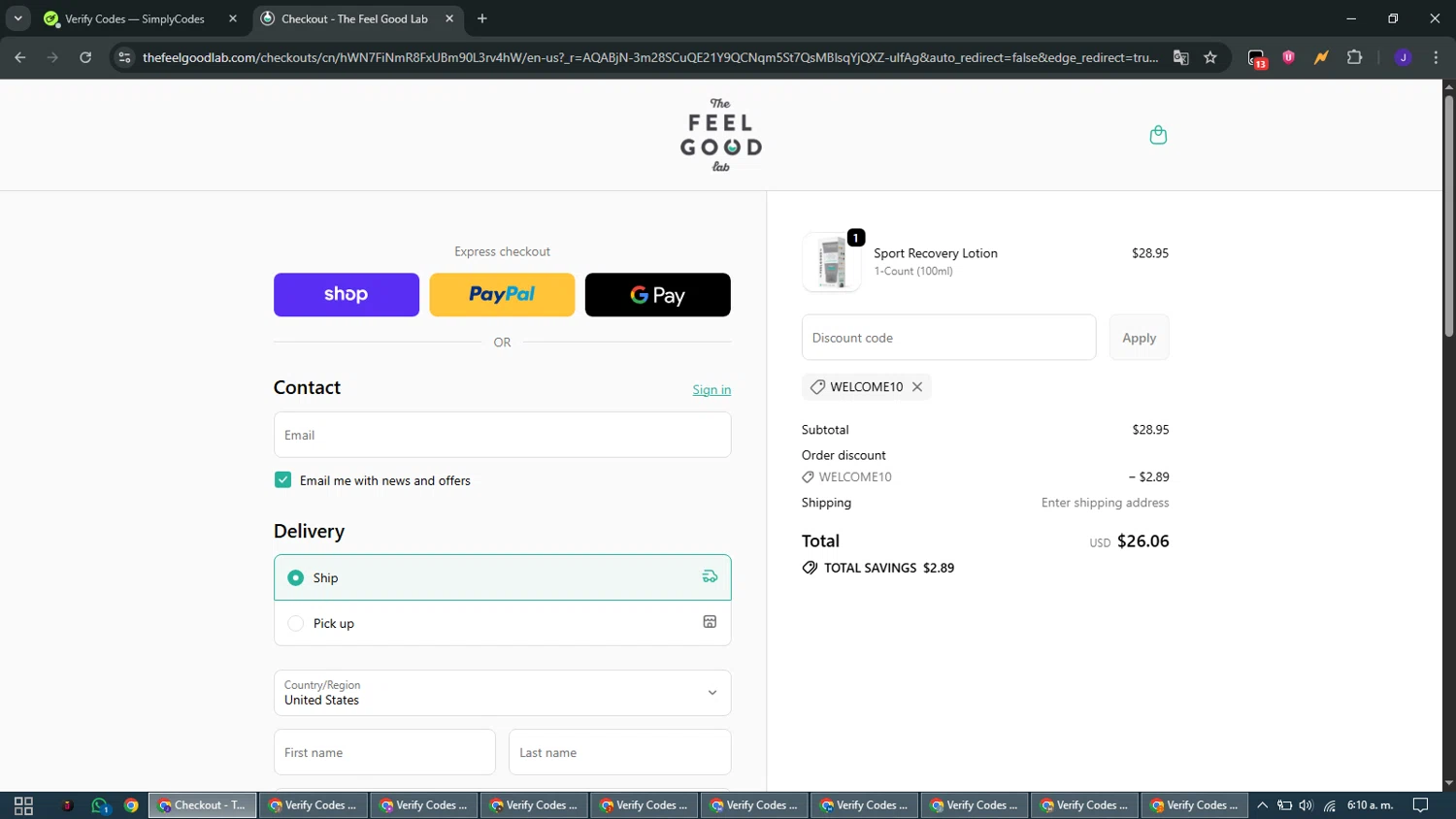Viewport: 1456px width, 819px height.
Task: Pay with the Shop Pay button
Action: coord(347,294)
